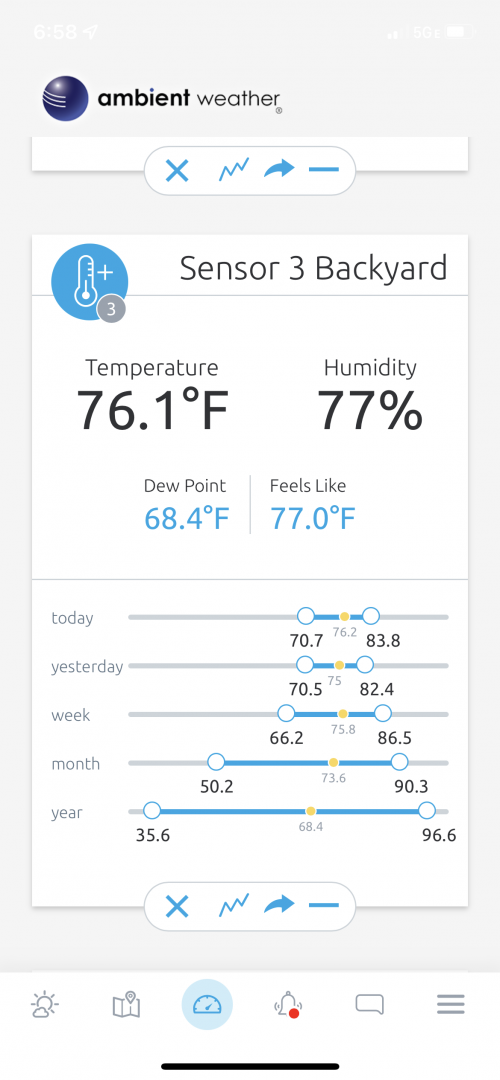
Task: Tap the Ambient Weather logo
Action: click(161, 99)
